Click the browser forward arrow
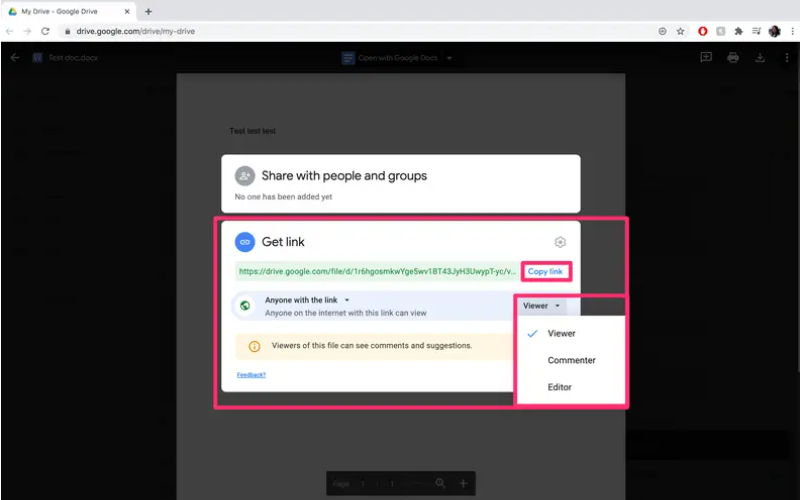This screenshot has width=802, height=500. click(27, 31)
